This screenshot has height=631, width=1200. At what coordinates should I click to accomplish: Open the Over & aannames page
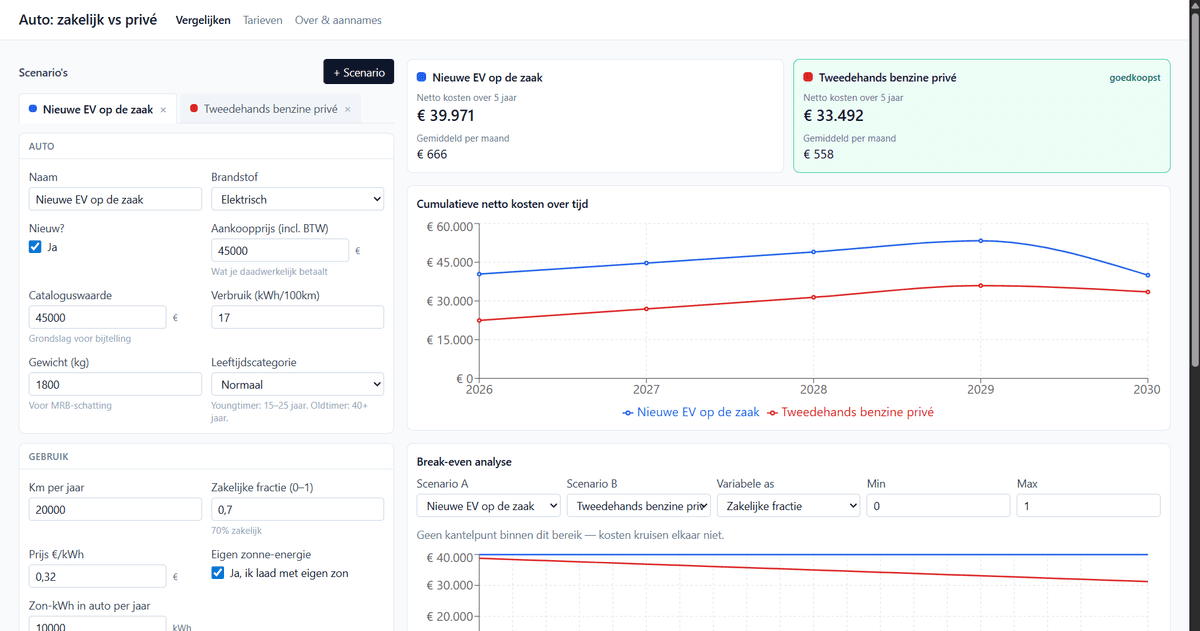pos(338,20)
